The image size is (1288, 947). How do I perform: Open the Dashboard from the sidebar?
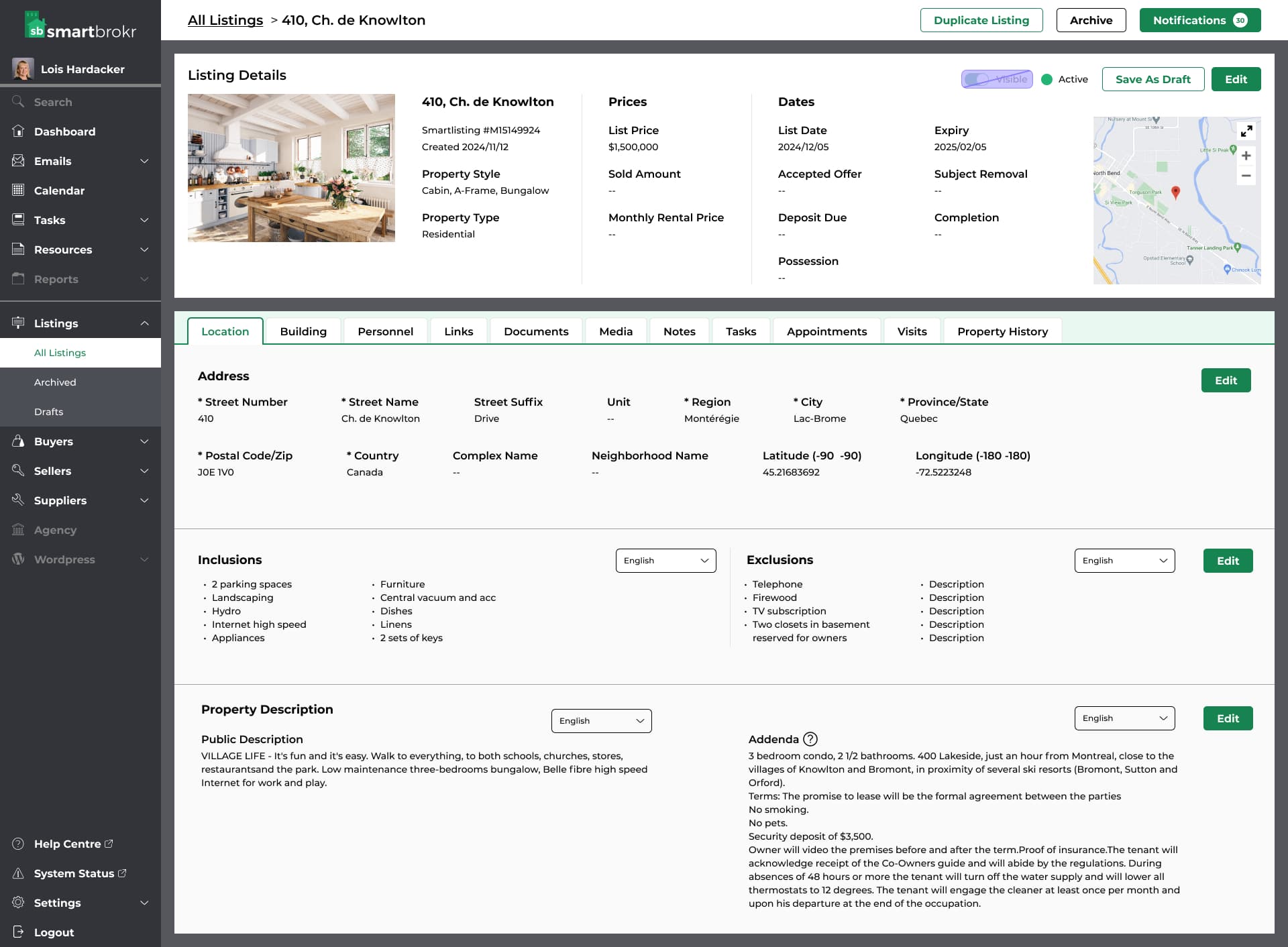point(64,131)
